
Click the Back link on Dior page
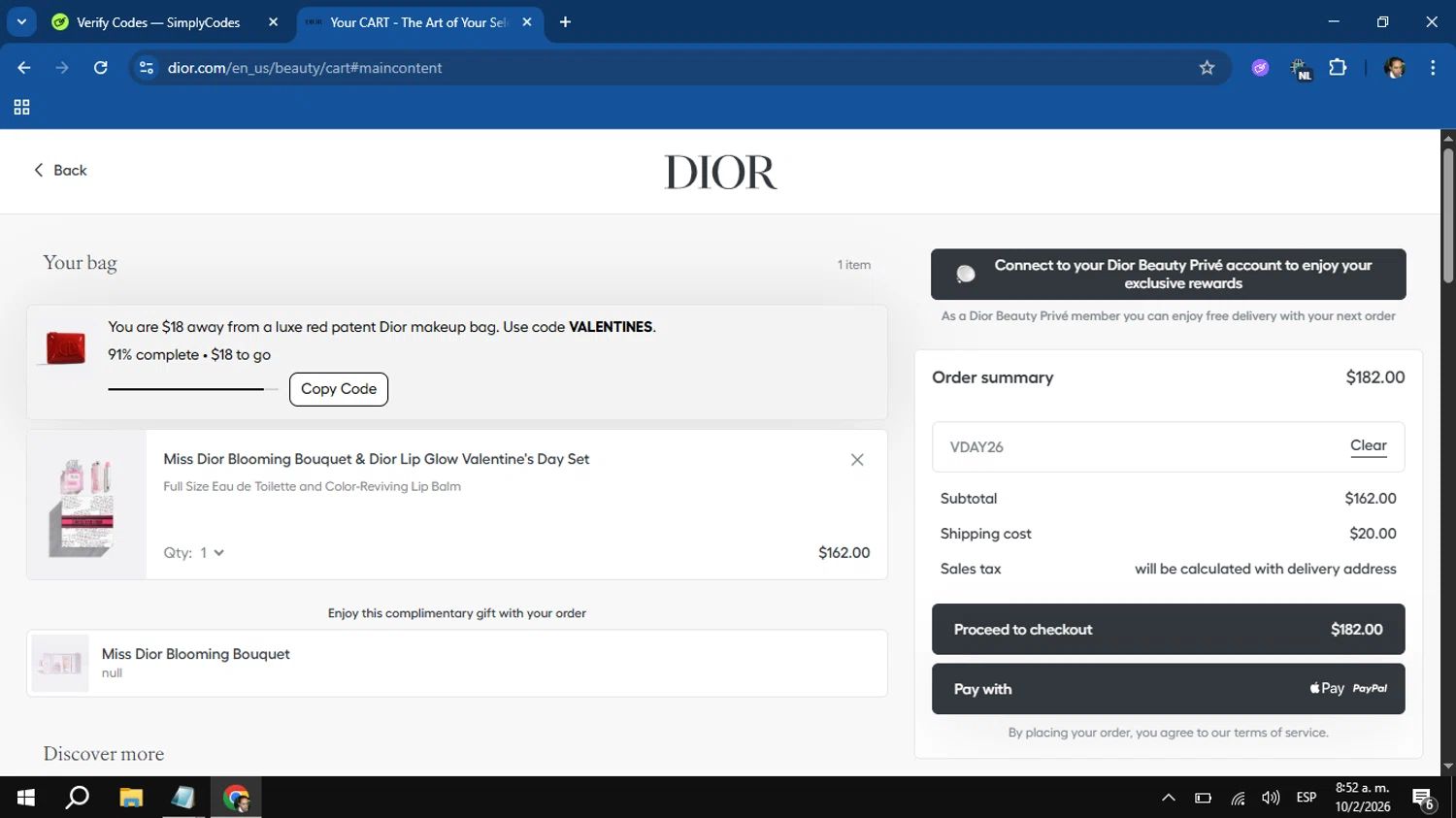point(60,170)
